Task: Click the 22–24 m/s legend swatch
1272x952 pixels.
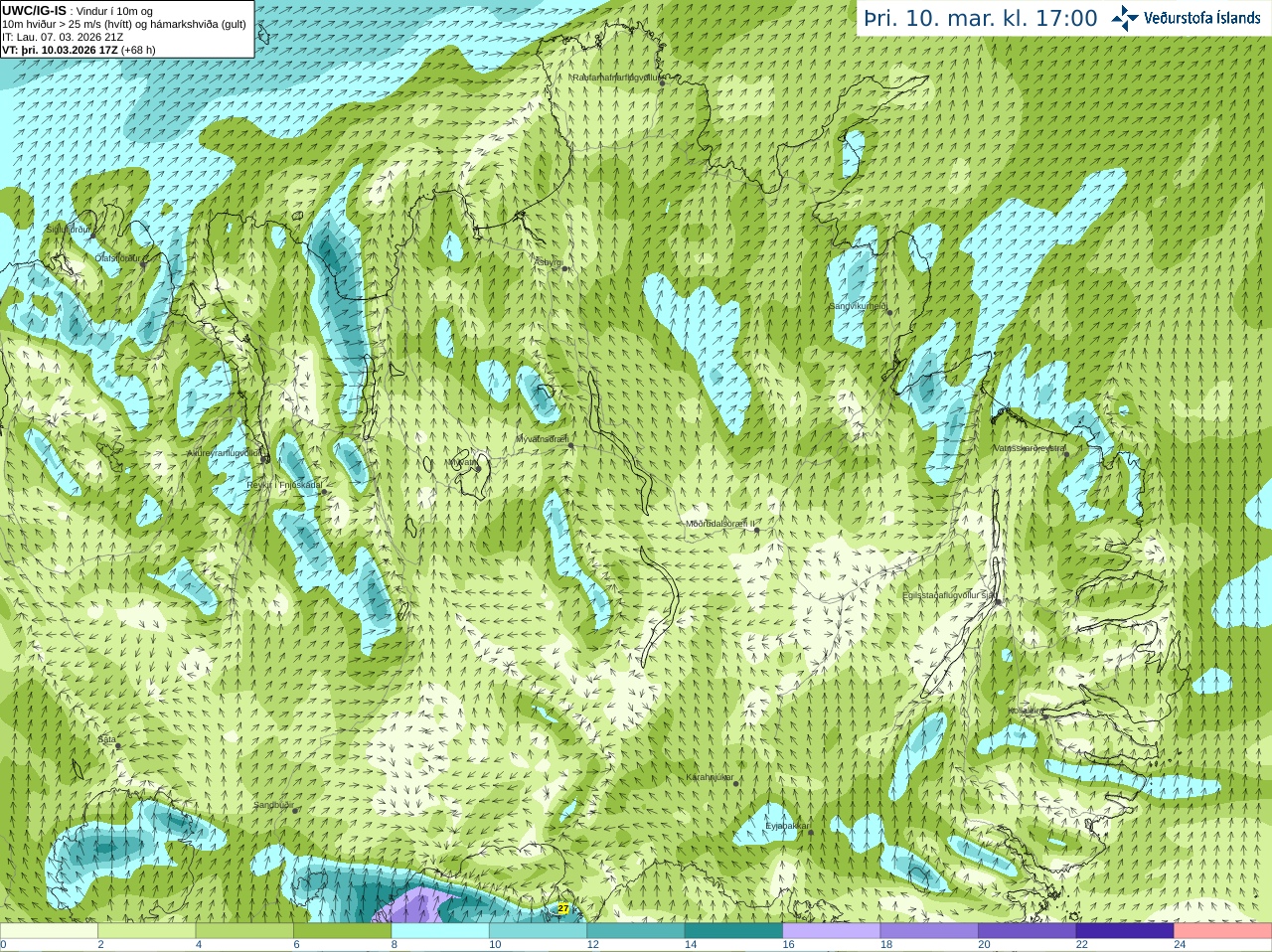Action: 1125,931
